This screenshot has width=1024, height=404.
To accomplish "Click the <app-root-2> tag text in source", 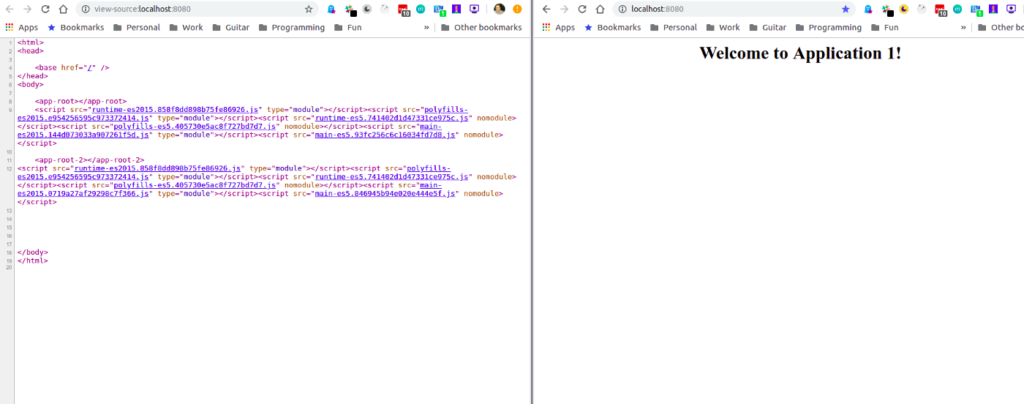I will (x=89, y=160).
